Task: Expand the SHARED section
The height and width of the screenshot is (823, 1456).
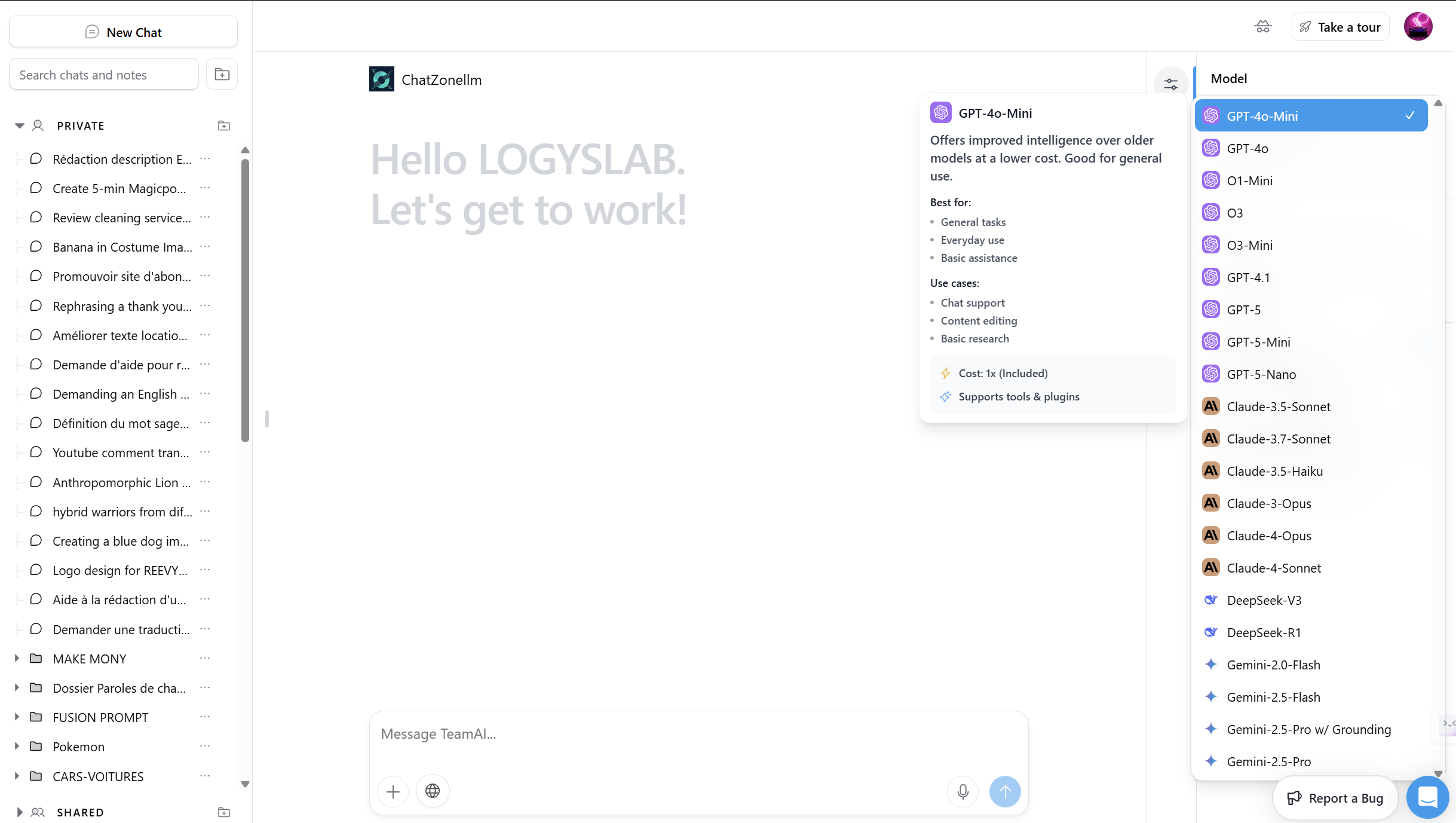Action: tap(19, 812)
